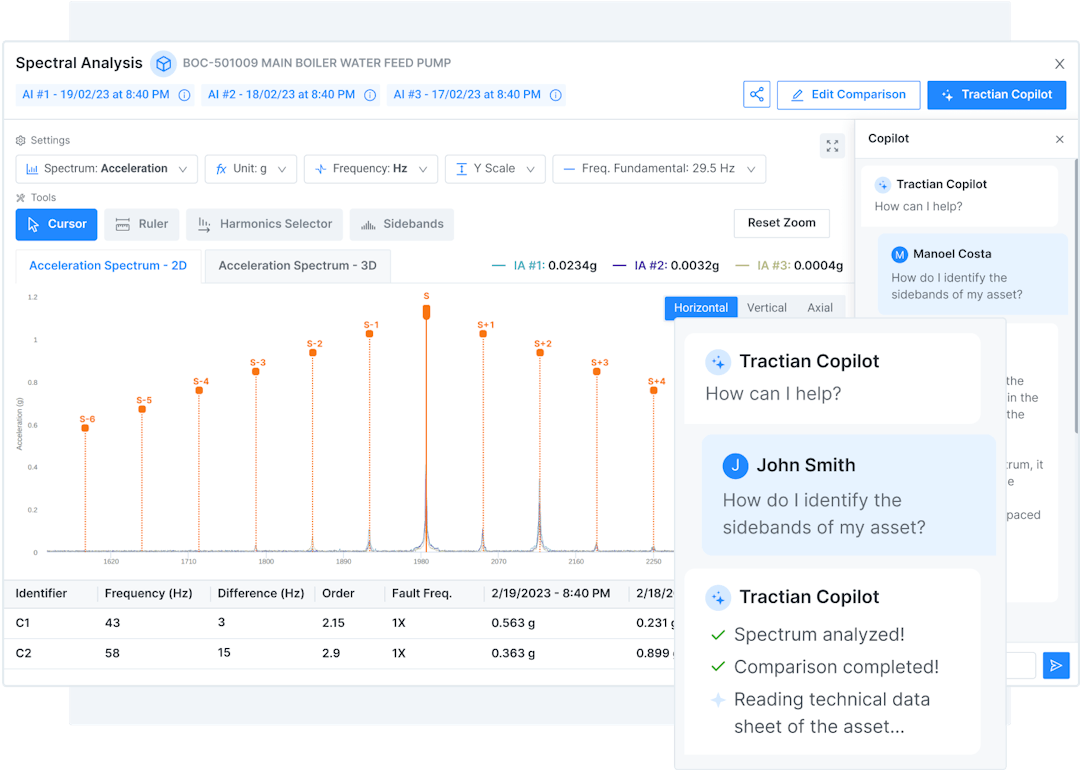The height and width of the screenshot is (770, 1080).
Task: Activate the Harmonics Selector tool
Action: click(x=265, y=224)
